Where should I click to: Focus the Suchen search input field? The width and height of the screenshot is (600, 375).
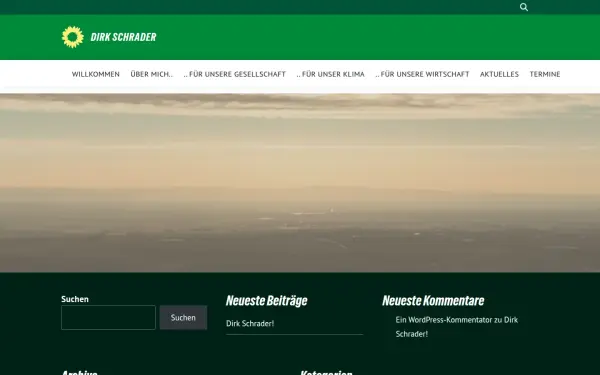pos(108,318)
